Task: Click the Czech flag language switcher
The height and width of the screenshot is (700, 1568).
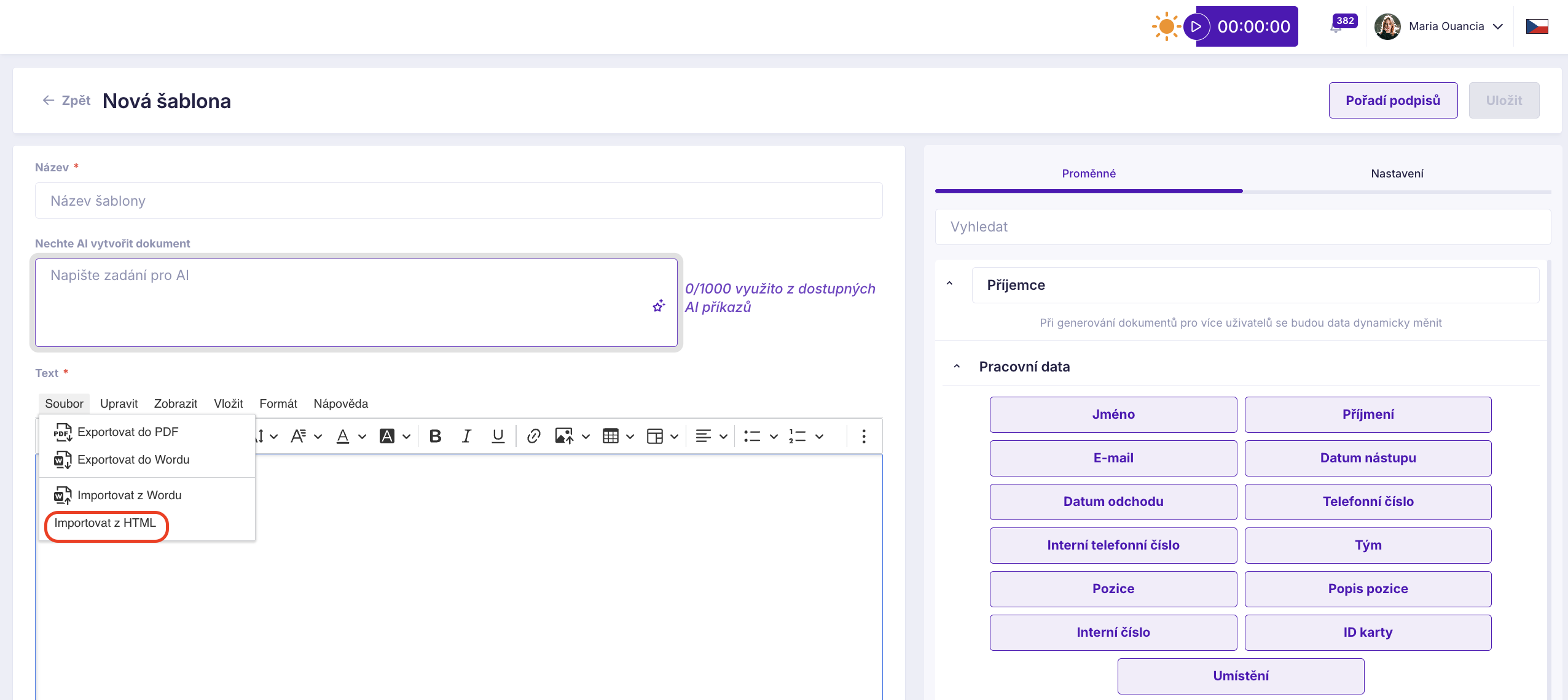Action: (x=1537, y=26)
